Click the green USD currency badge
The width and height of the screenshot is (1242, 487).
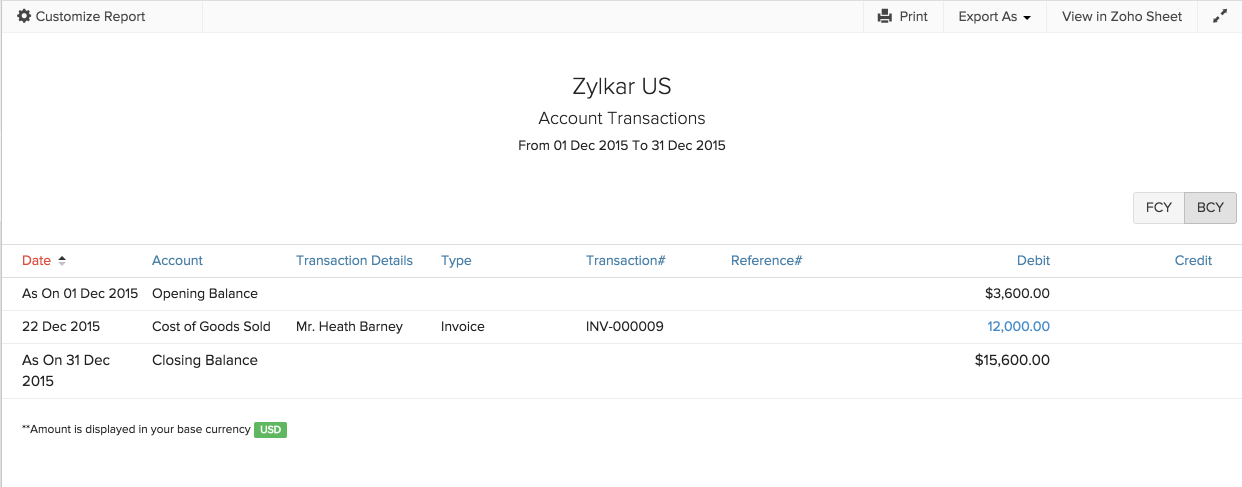click(270, 430)
